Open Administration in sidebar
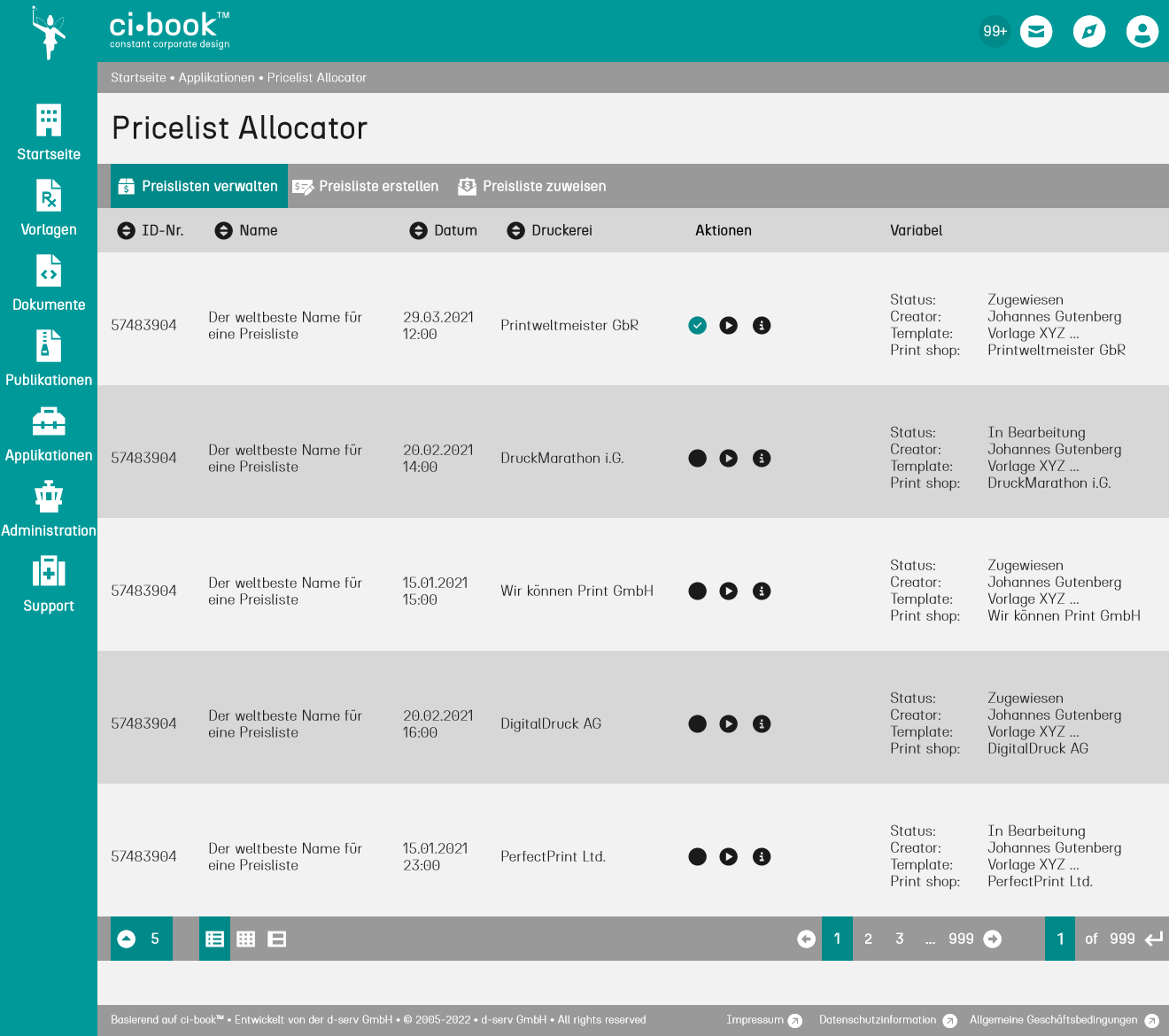The width and height of the screenshot is (1169, 1036). pyautogui.click(x=49, y=508)
